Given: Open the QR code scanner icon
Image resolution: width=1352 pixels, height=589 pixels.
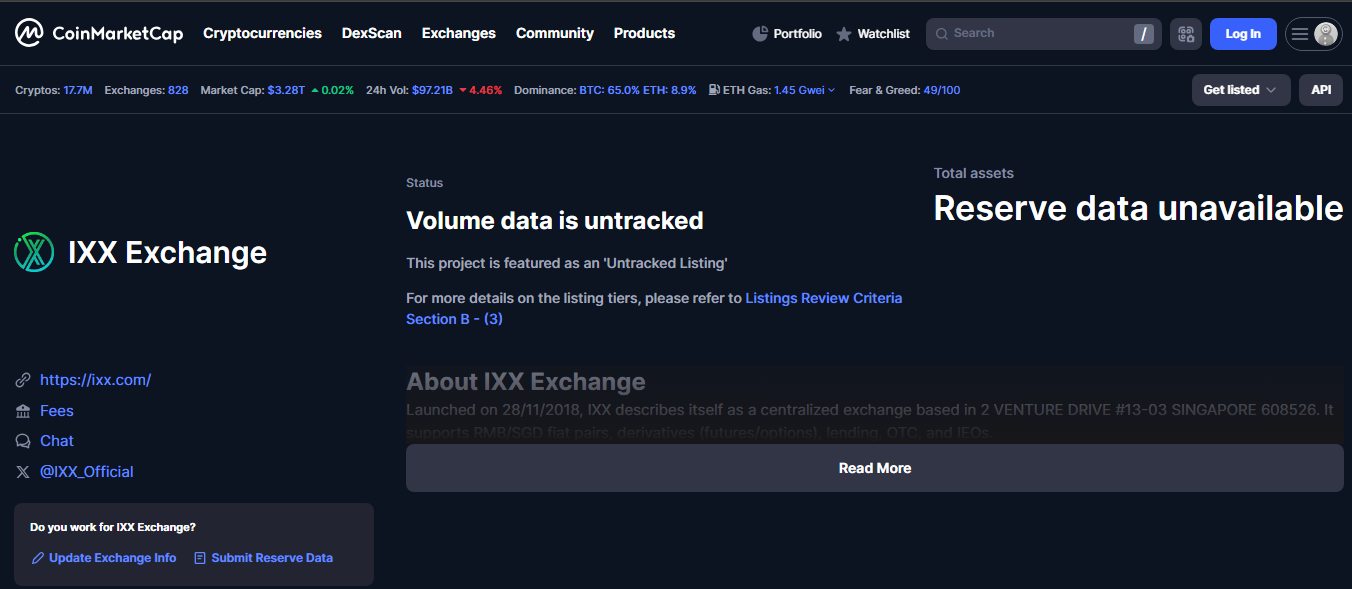Looking at the screenshot, I should coord(1186,34).
